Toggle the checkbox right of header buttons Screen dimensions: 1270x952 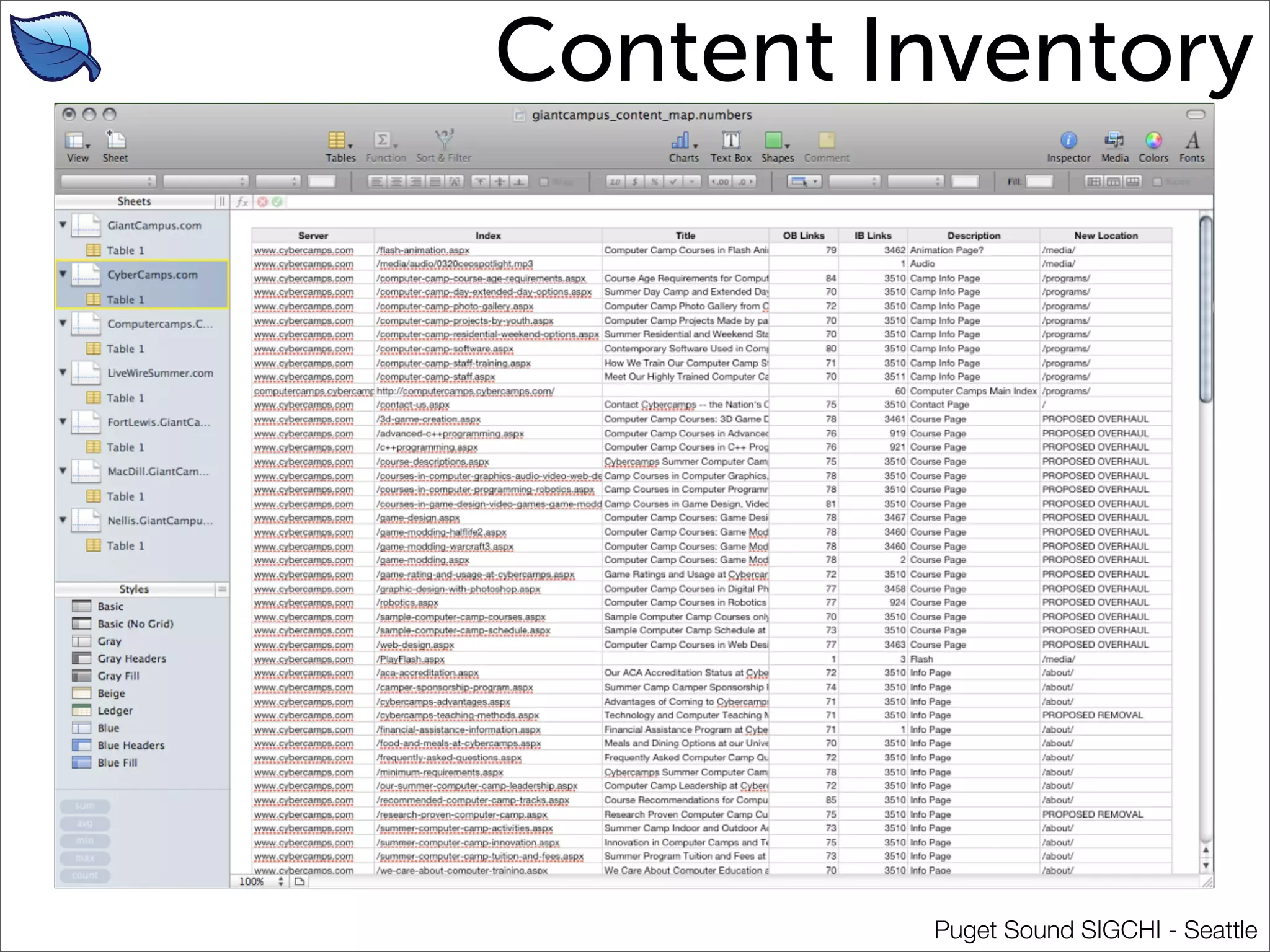(x=1157, y=182)
